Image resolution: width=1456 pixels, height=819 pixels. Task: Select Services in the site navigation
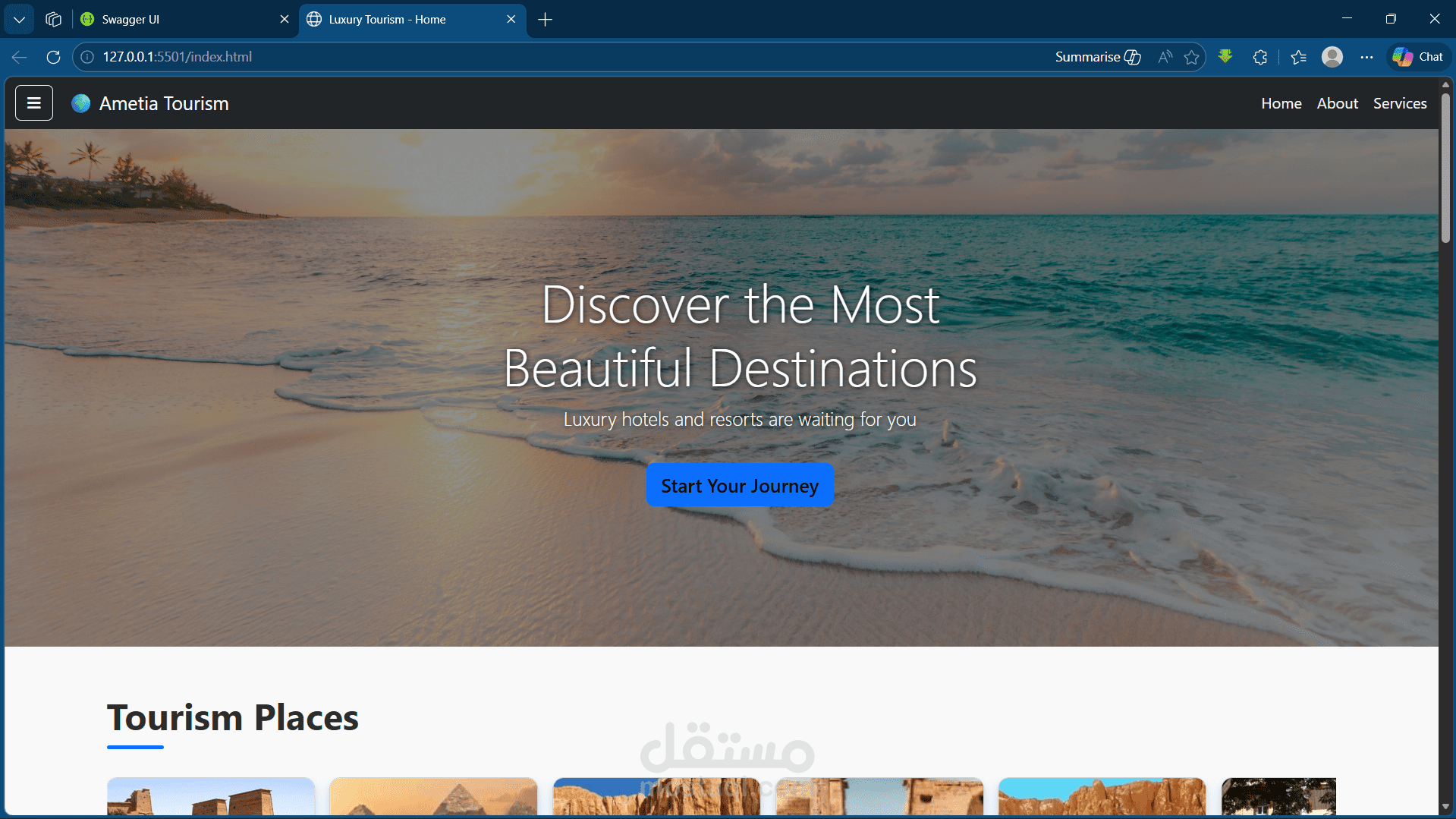1399,102
